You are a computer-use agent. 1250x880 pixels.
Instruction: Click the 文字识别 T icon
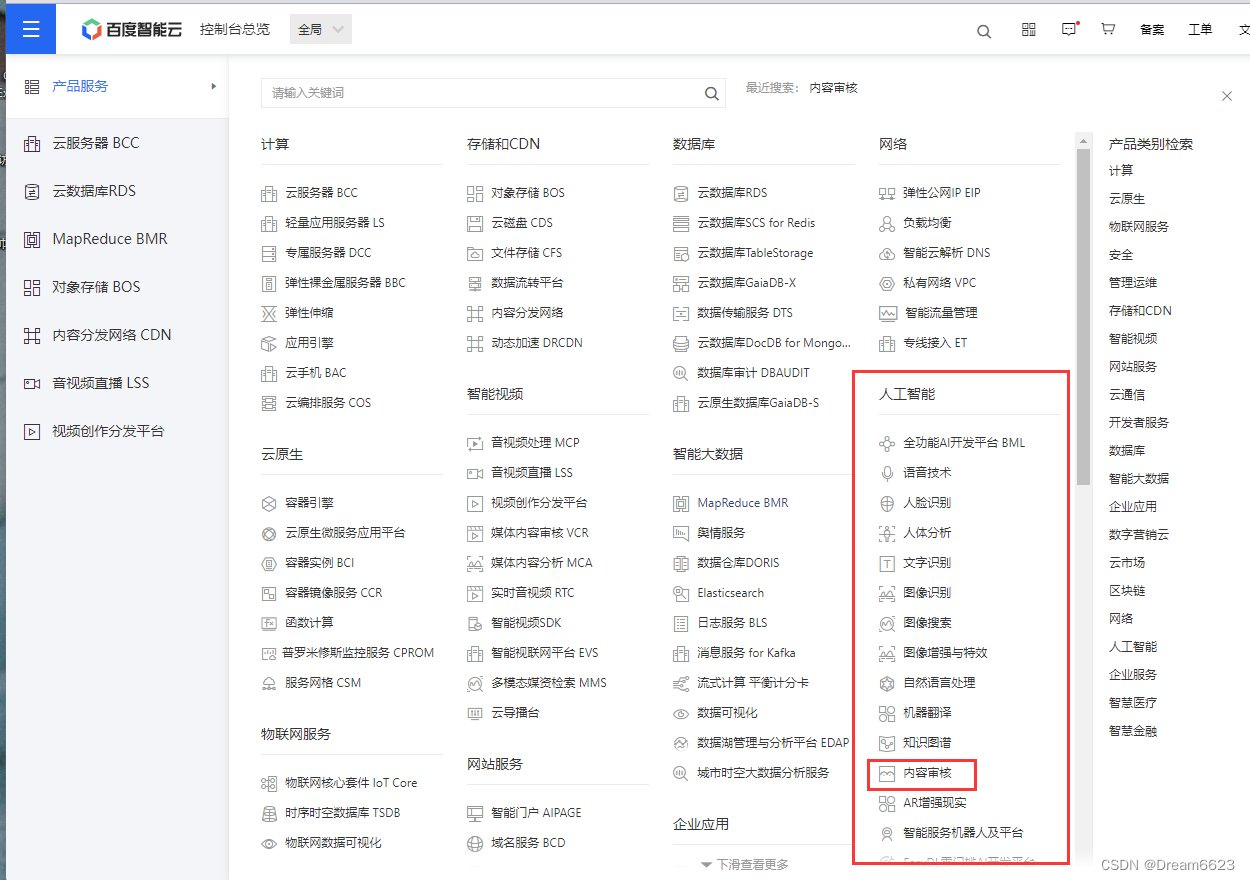[887, 563]
